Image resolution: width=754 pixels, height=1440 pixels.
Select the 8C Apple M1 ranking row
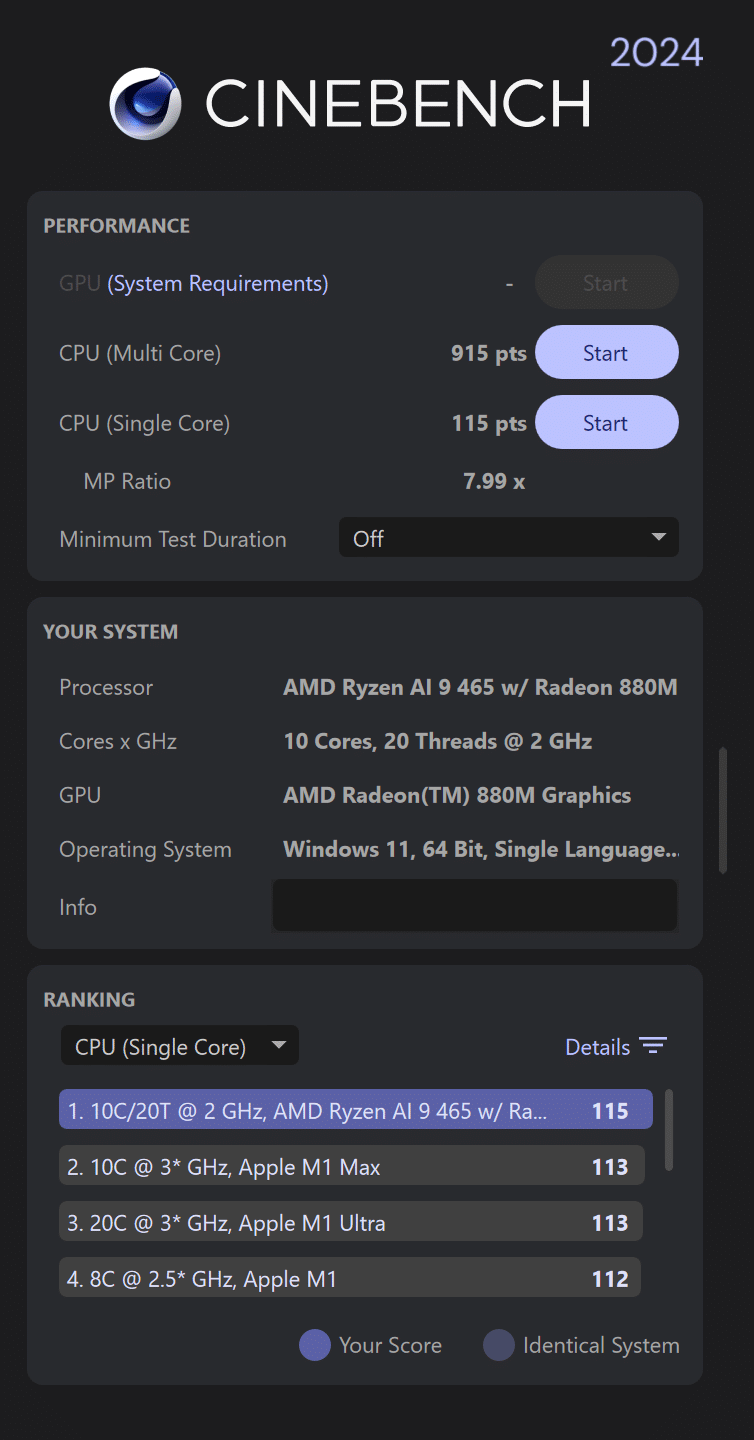349,1278
